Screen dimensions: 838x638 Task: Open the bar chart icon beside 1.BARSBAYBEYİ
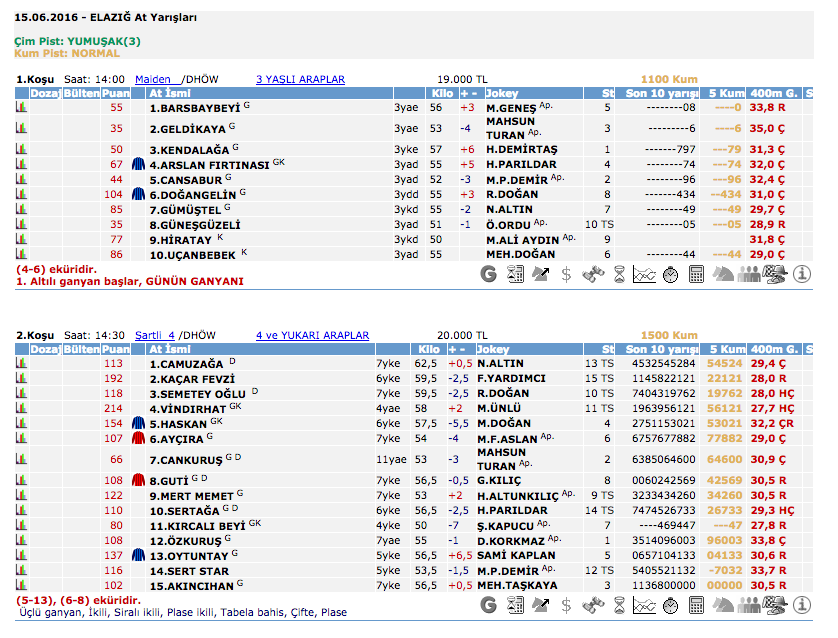(20, 108)
